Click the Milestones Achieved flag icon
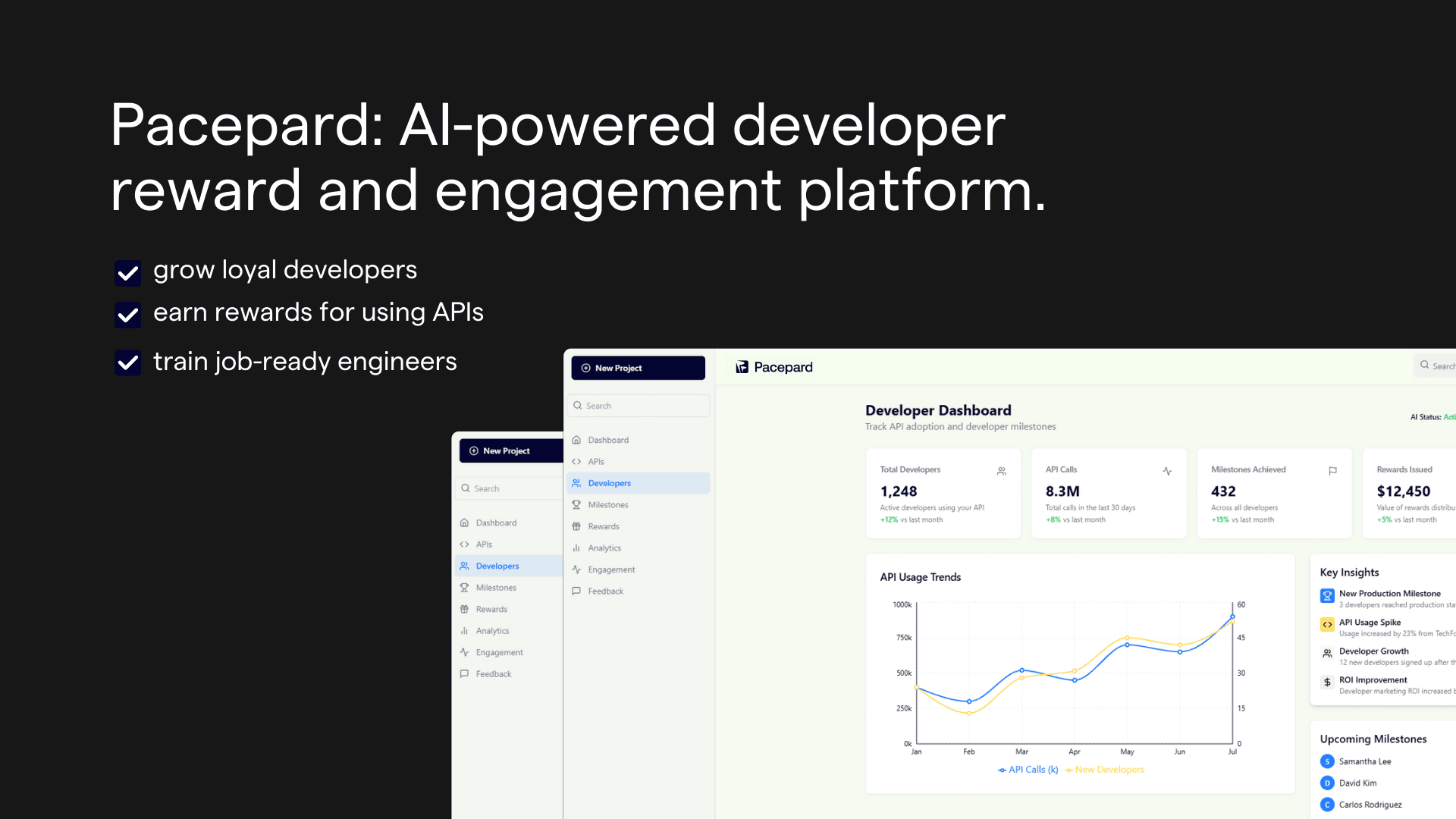 (1332, 471)
